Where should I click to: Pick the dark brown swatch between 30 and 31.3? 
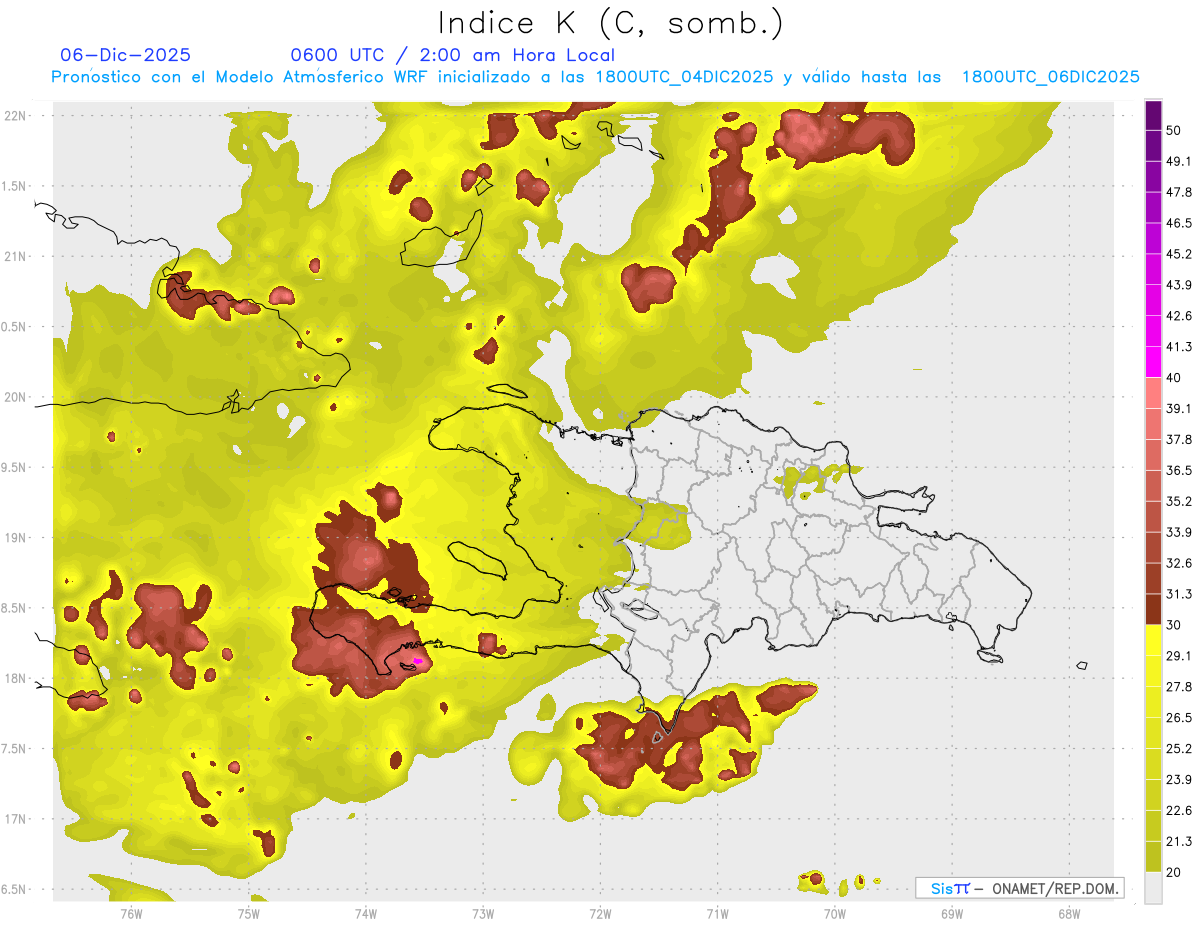pyautogui.click(x=1153, y=609)
